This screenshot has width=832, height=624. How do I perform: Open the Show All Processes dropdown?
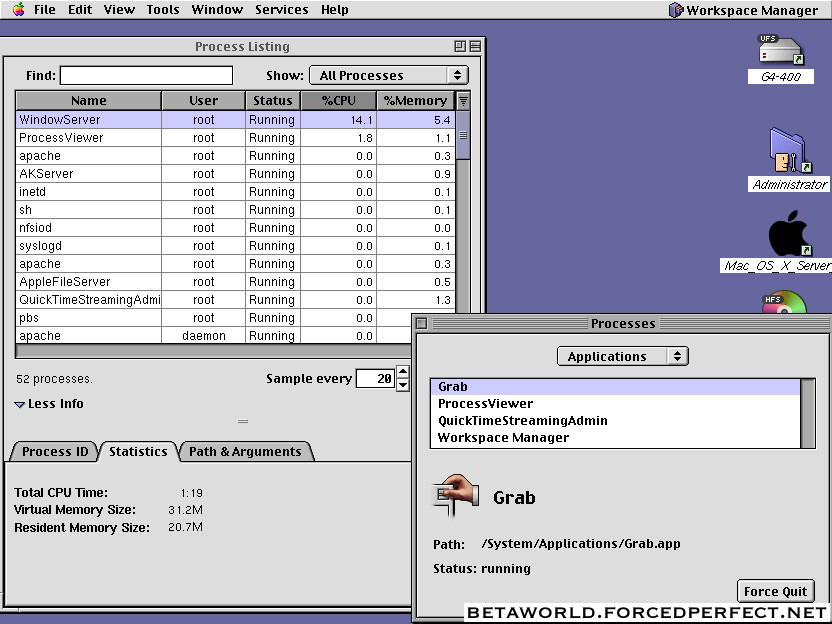(x=389, y=75)
